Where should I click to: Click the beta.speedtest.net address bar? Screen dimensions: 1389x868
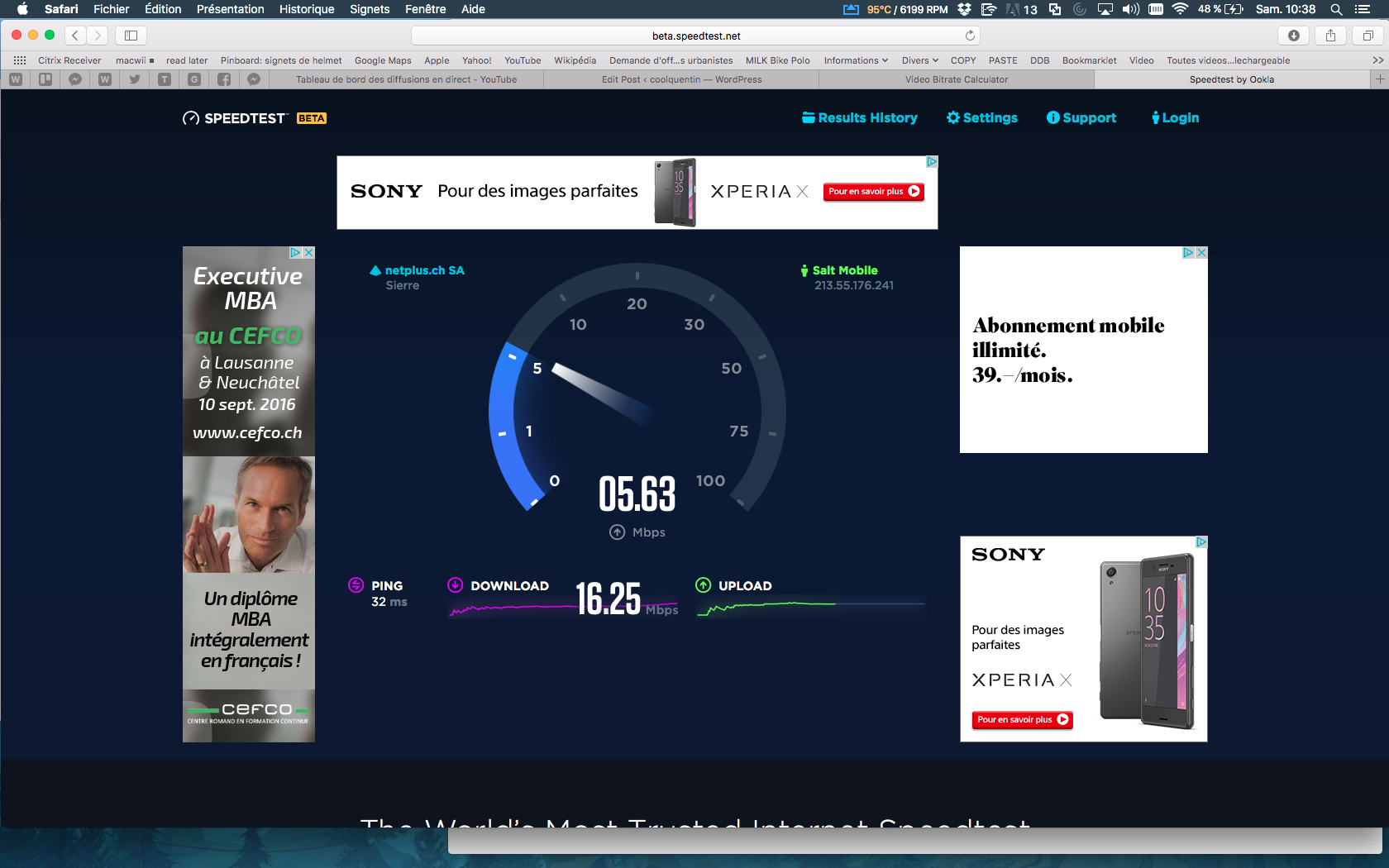point(695,36)
